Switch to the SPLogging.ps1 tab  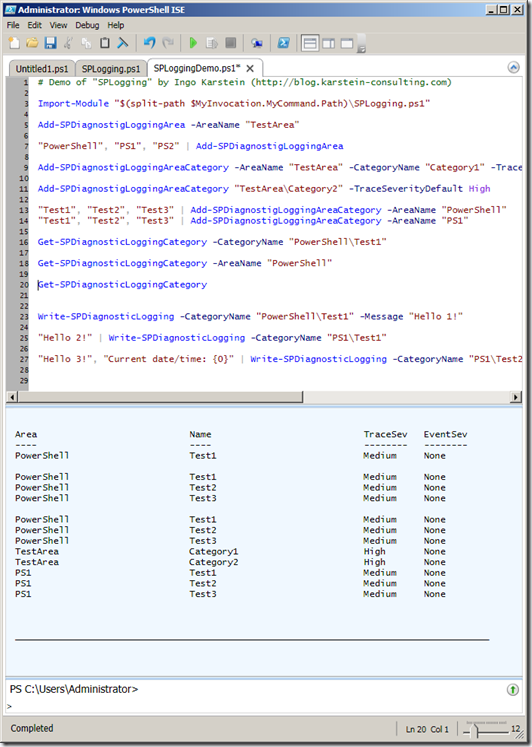(111, 69)
